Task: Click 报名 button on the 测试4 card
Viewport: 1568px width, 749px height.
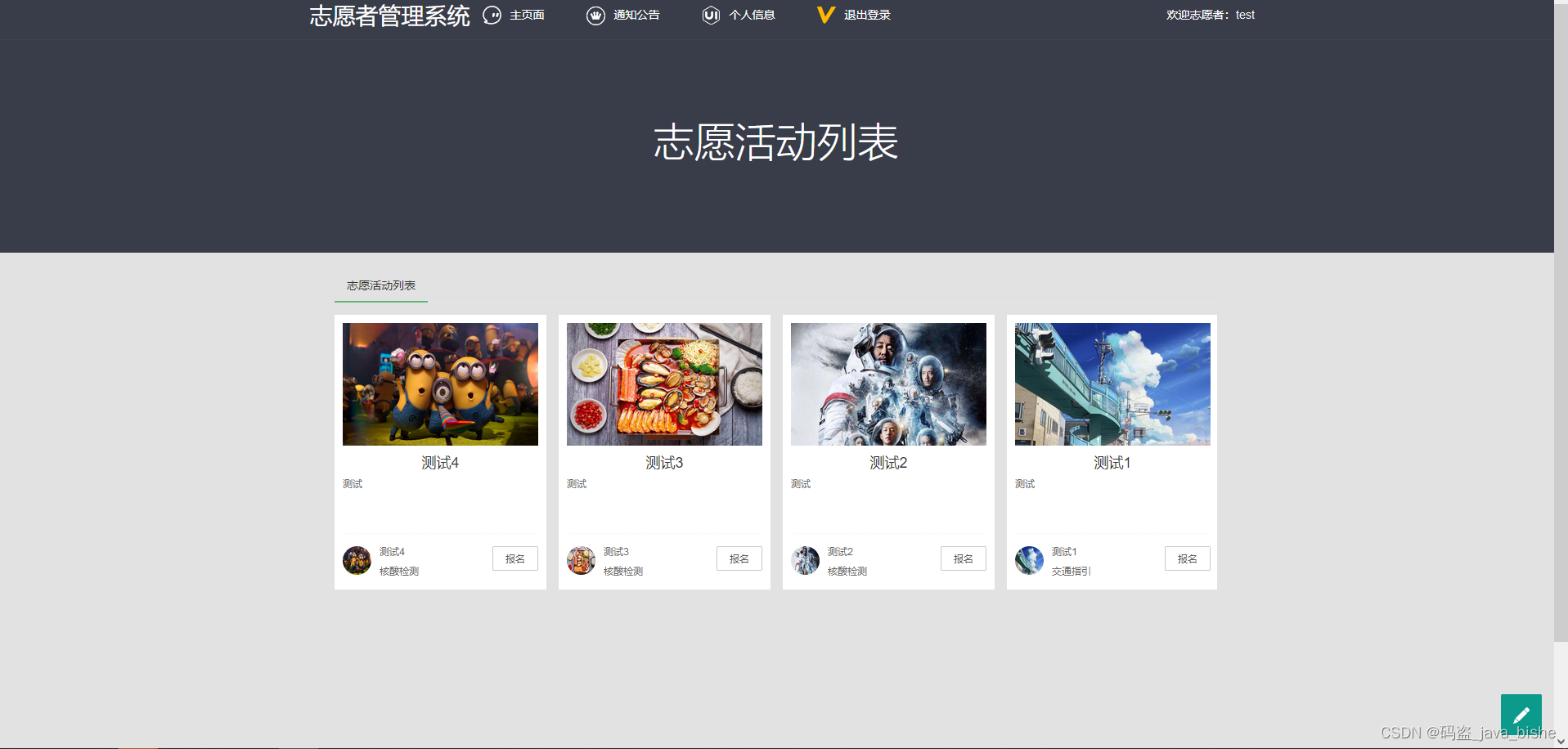Action: (x=515, y=558)
